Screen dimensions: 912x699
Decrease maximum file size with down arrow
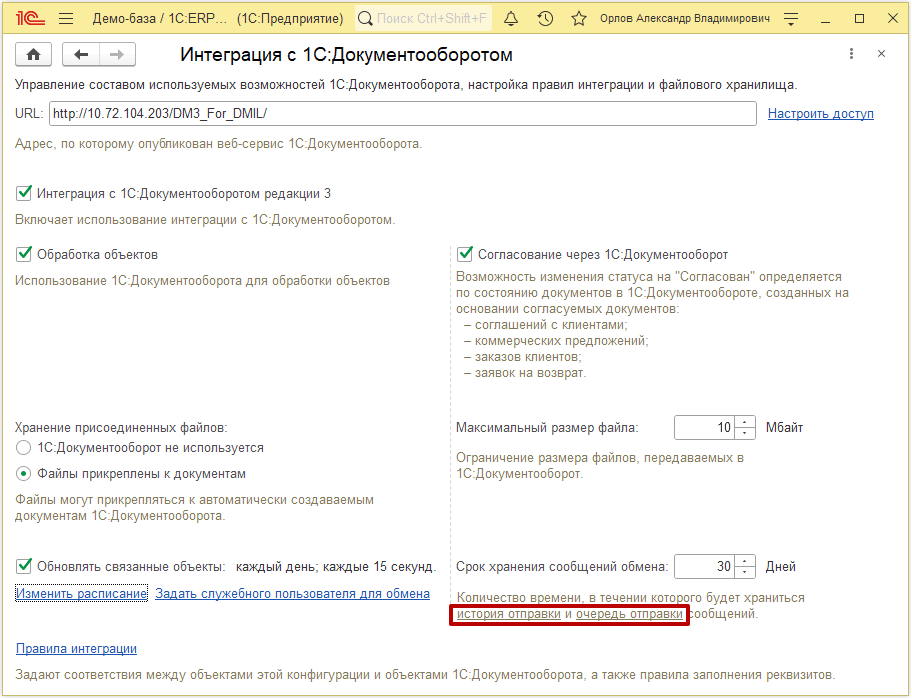[745, 433]
